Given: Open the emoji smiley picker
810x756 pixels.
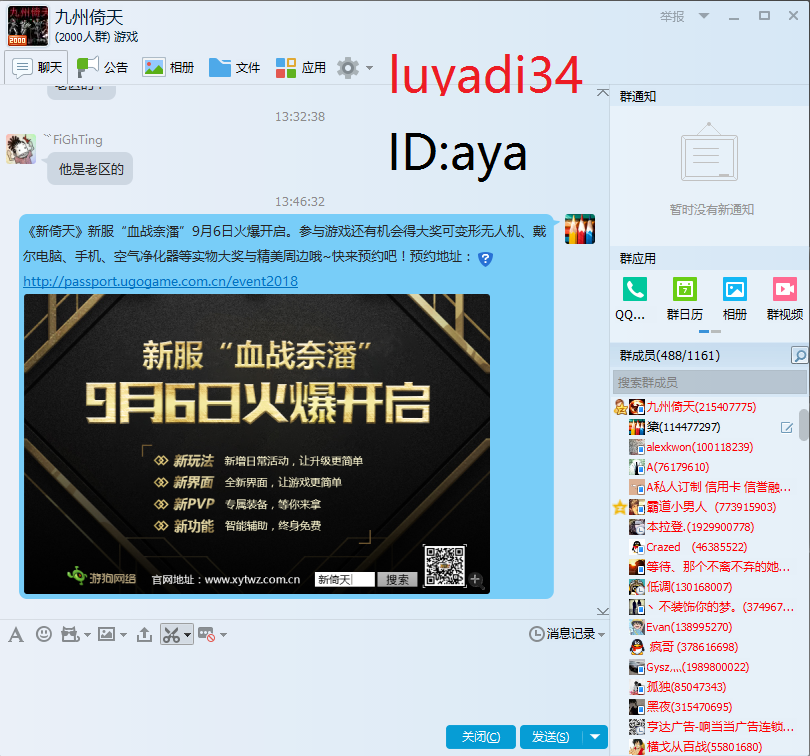Looking at the screenshot, I should pyautogui.click(x=44, y=634).
